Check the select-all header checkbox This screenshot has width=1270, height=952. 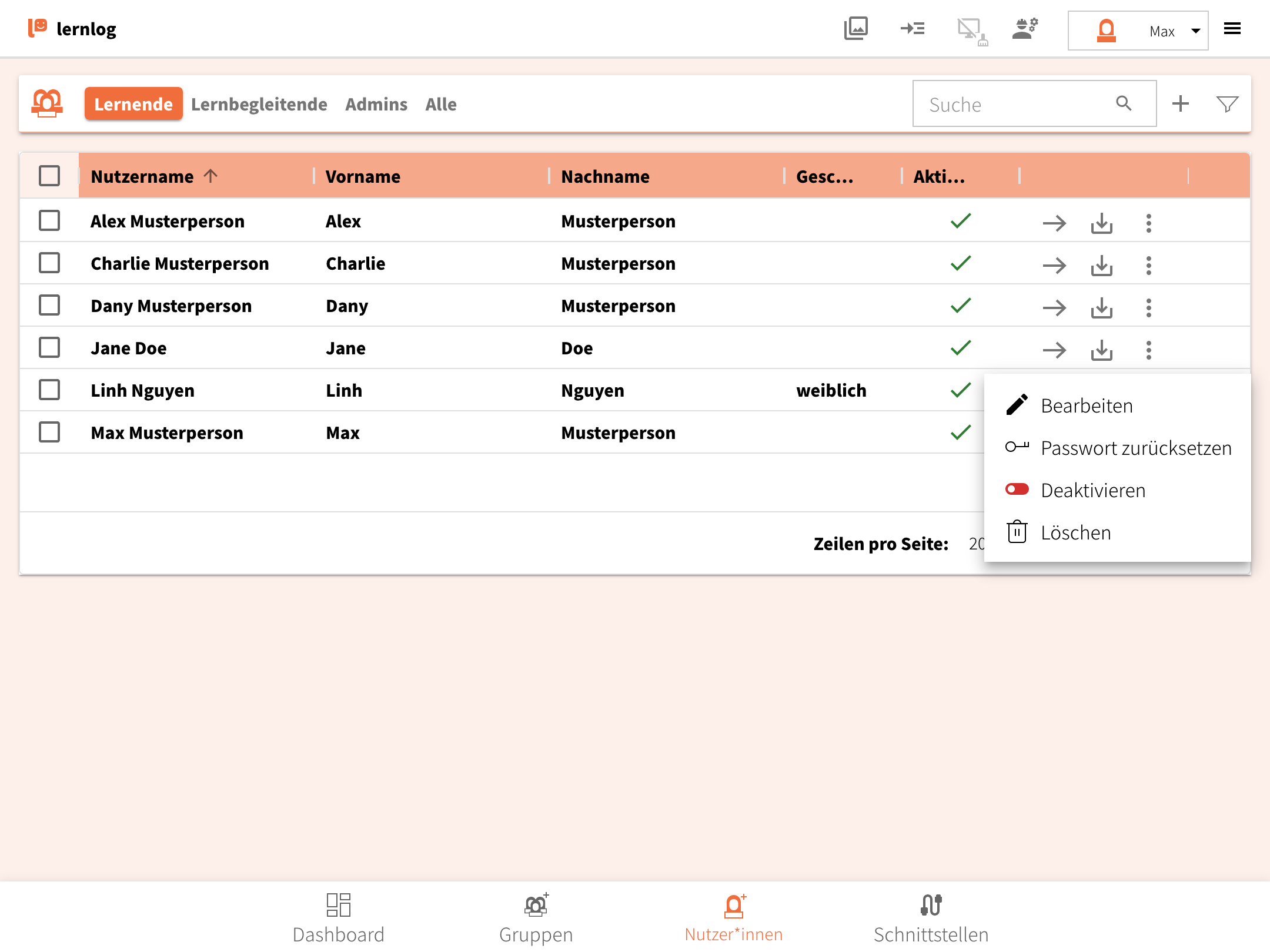point(49,176)
